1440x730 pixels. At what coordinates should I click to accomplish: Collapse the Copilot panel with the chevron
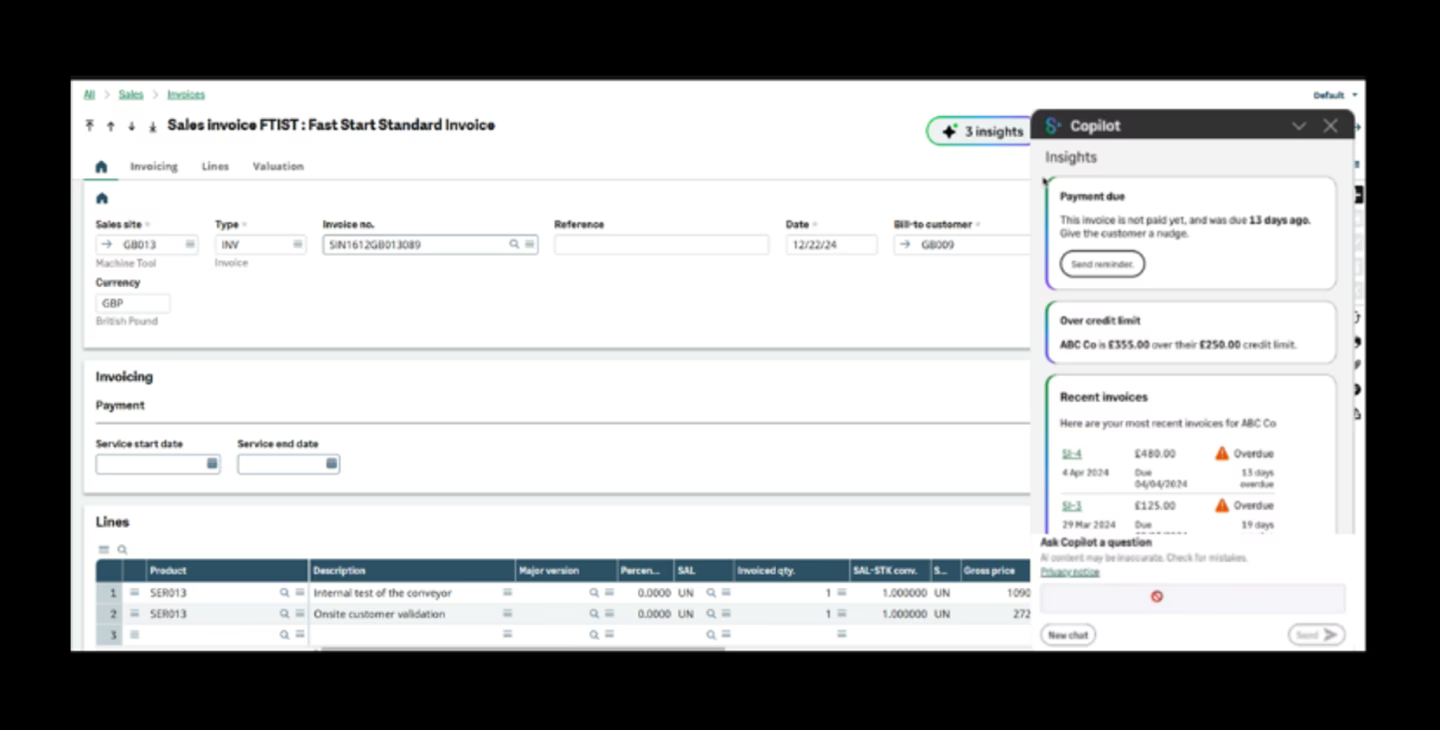point(1298,125)
